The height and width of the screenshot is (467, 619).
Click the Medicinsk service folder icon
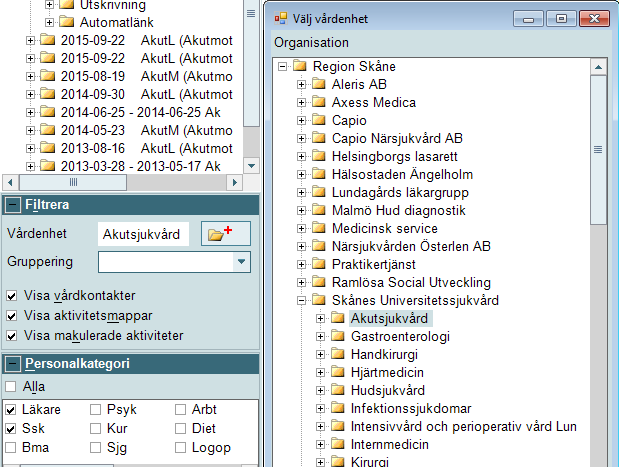pos(319,228)
